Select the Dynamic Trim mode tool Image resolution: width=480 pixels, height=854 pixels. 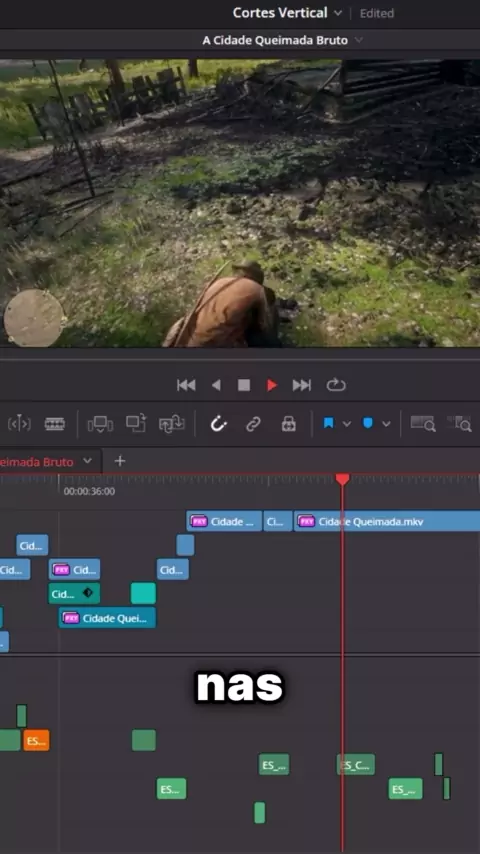coord(19,424)
